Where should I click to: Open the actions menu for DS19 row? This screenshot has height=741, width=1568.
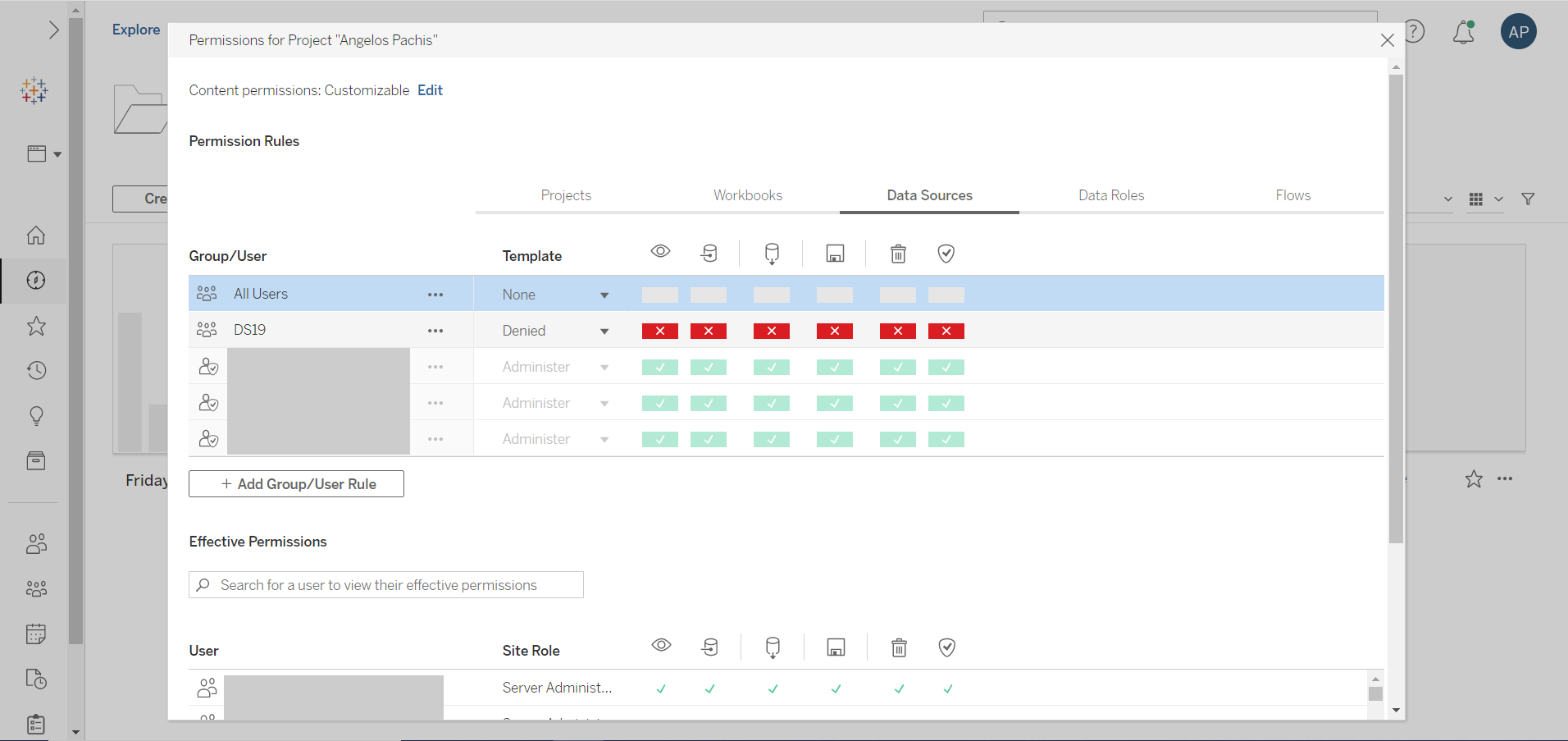click(435, 330)
